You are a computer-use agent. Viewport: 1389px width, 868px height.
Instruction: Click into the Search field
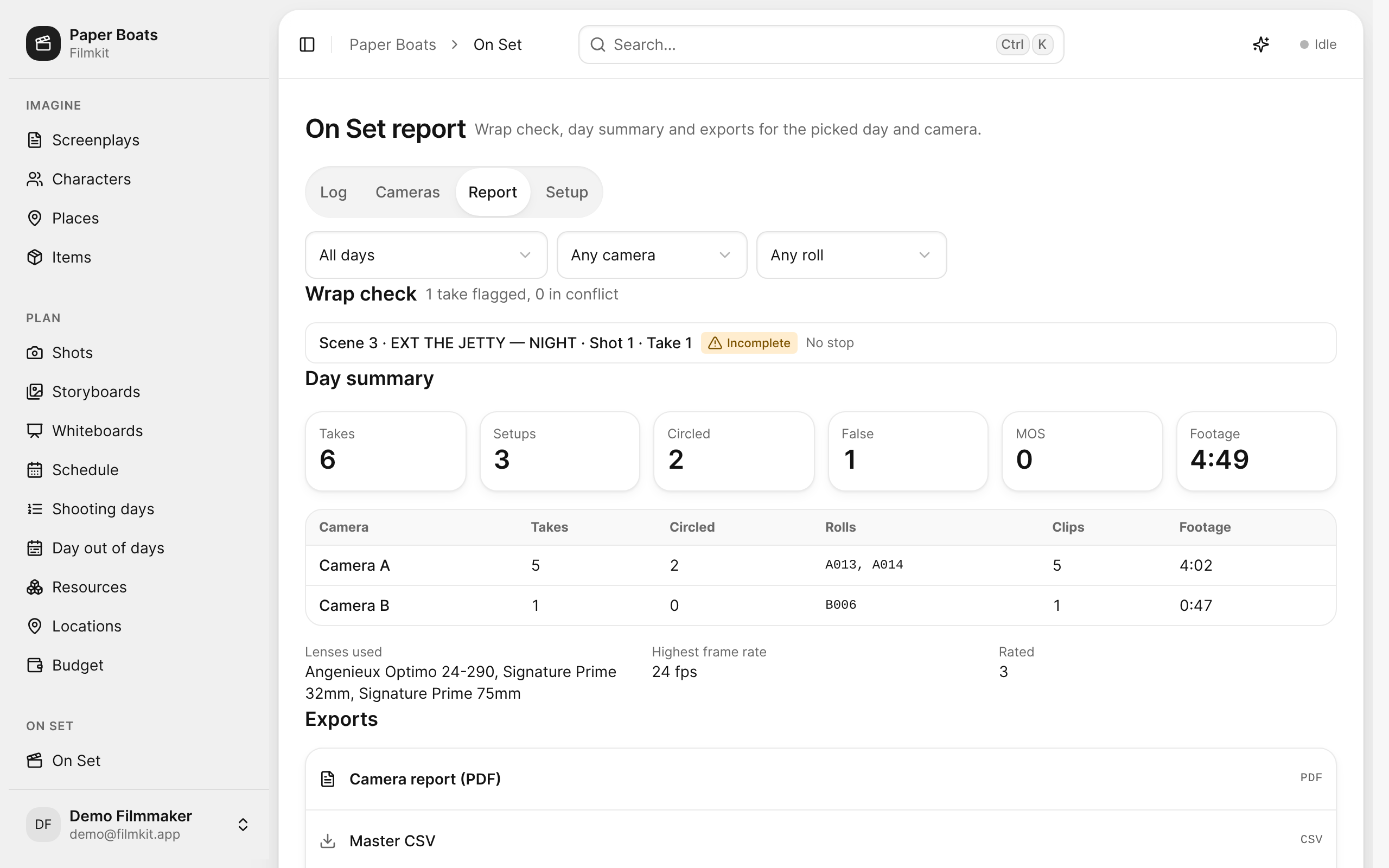821,44
